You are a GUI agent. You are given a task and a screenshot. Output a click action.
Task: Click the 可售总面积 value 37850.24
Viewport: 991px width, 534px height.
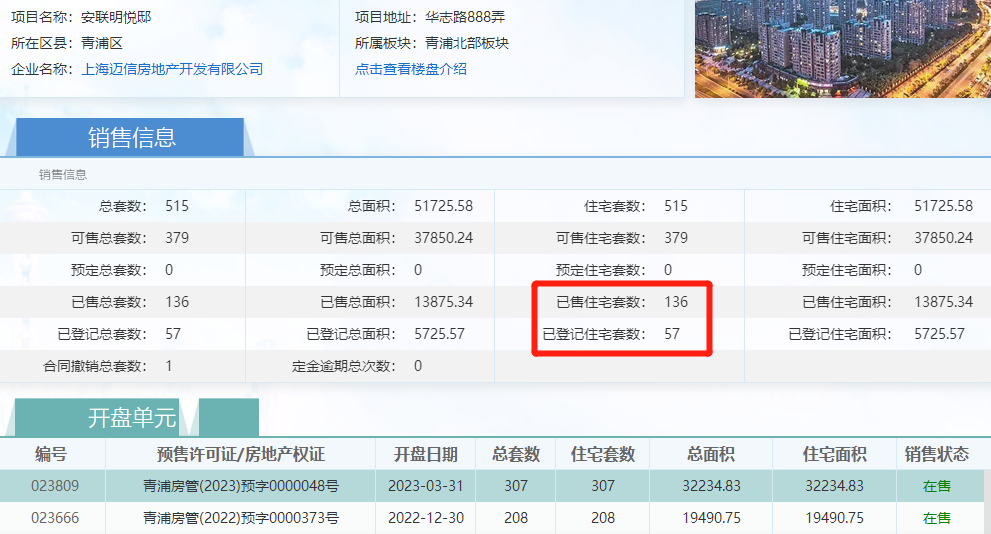tap(444, 238)
